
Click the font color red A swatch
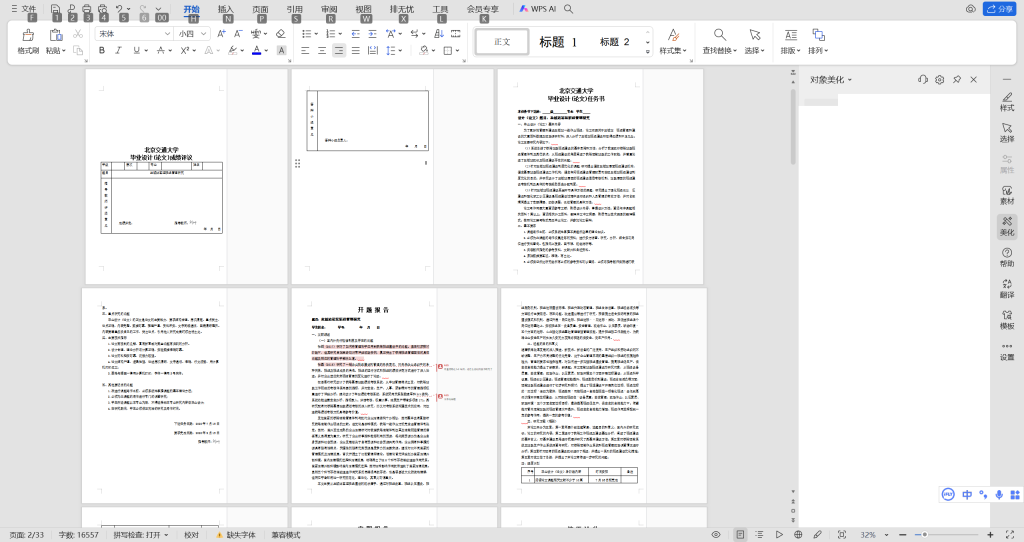(257, 50)
